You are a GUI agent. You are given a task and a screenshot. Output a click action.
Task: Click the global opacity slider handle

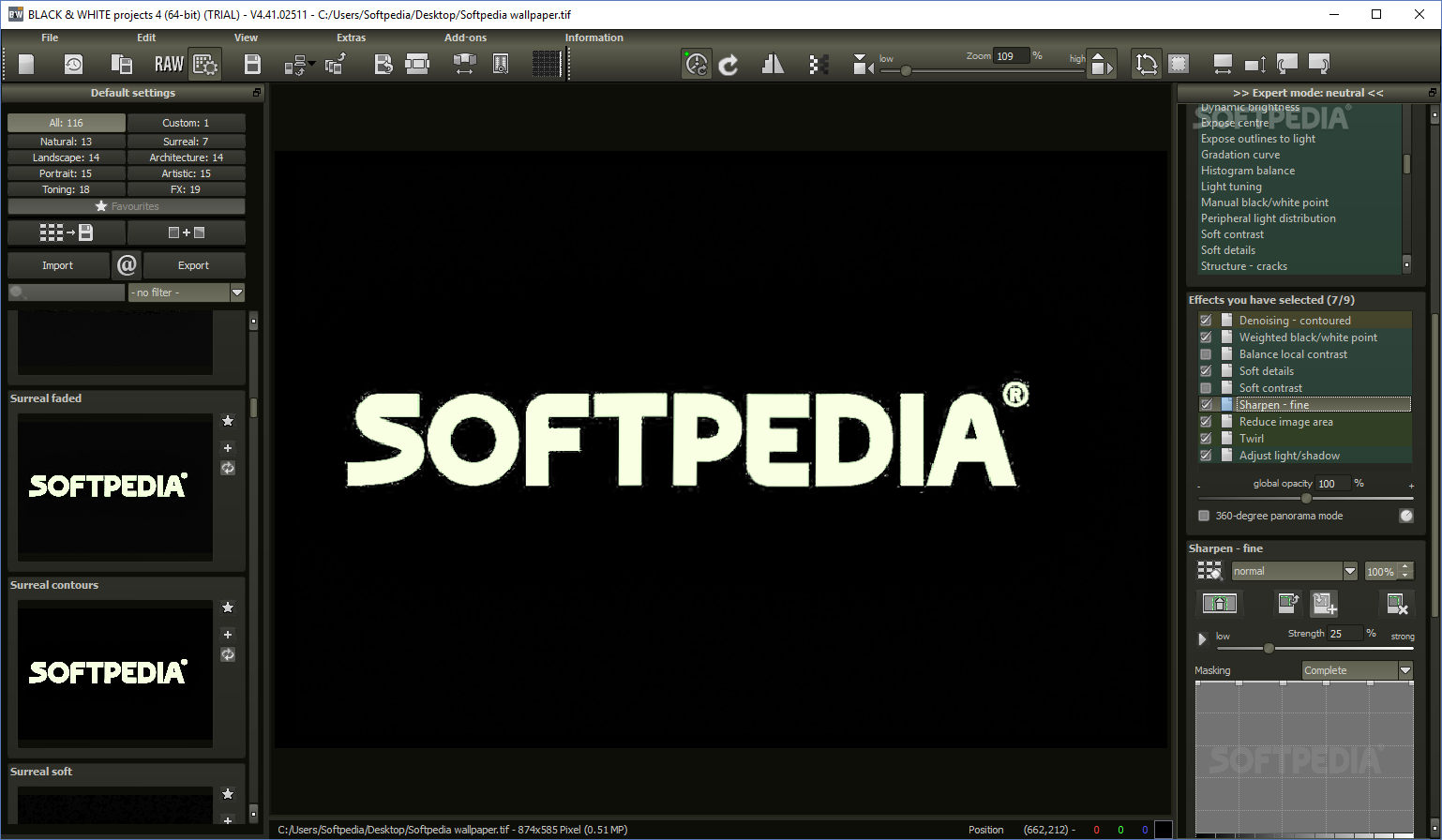(x=1306, y=498)
